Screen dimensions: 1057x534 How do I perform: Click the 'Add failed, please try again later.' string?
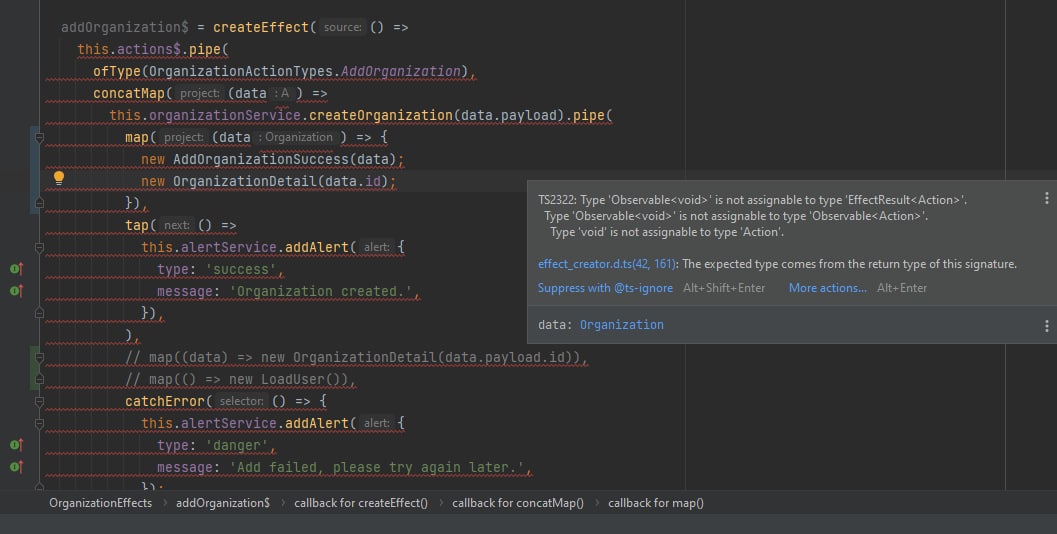point(377,467)
